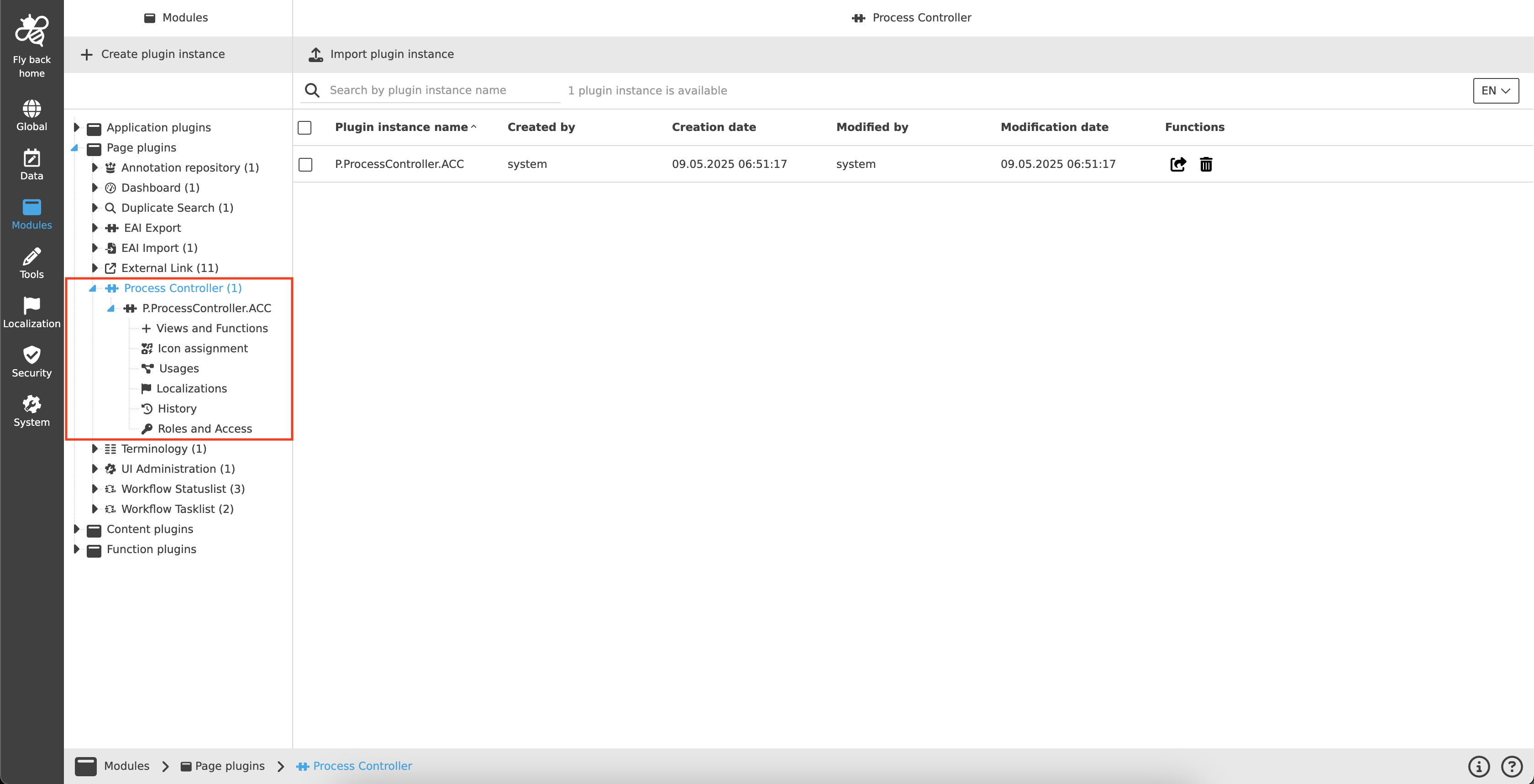1534x784 pixels.
Task: Tick the checkbox for P.ProcessController.ACC row
Action: coord(305,165)
